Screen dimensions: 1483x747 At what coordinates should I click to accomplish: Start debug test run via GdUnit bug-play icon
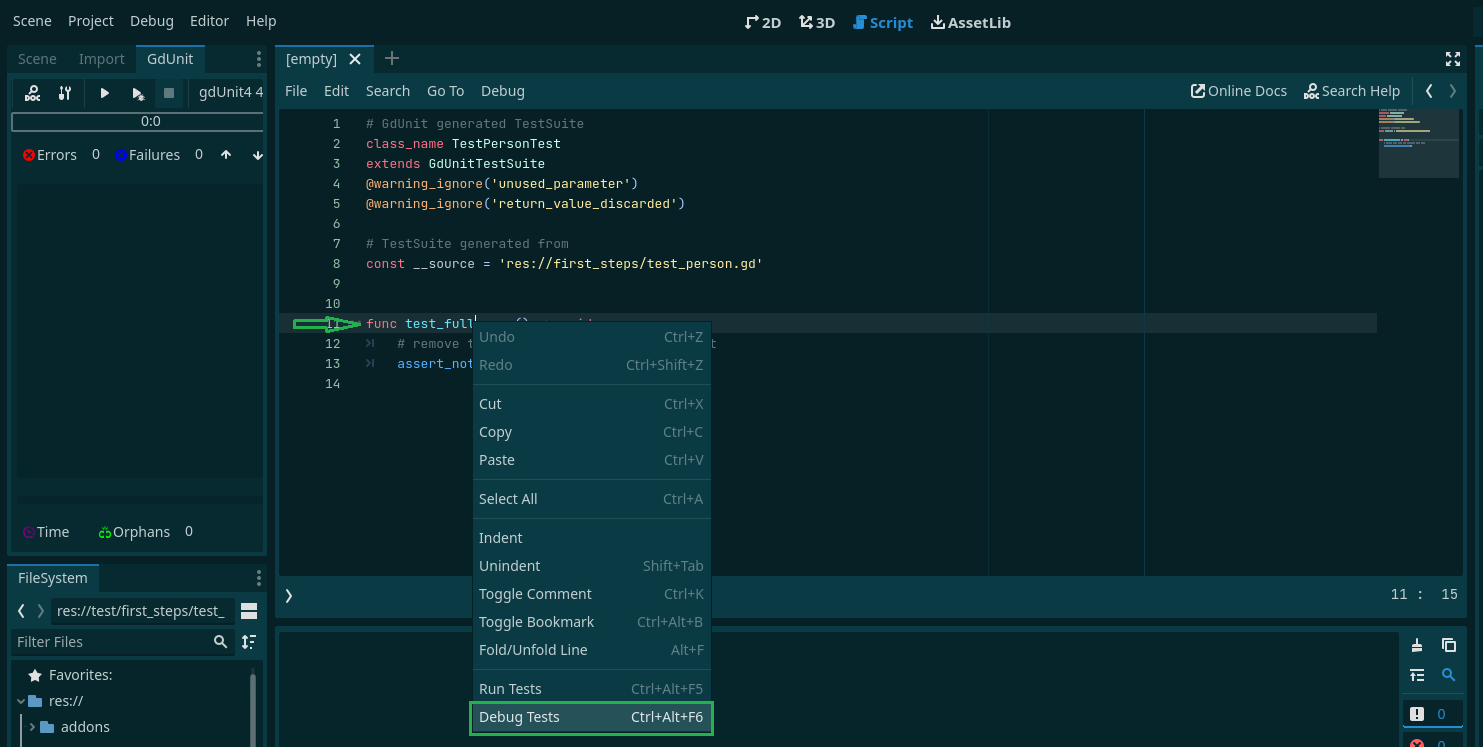click(138, 92)
